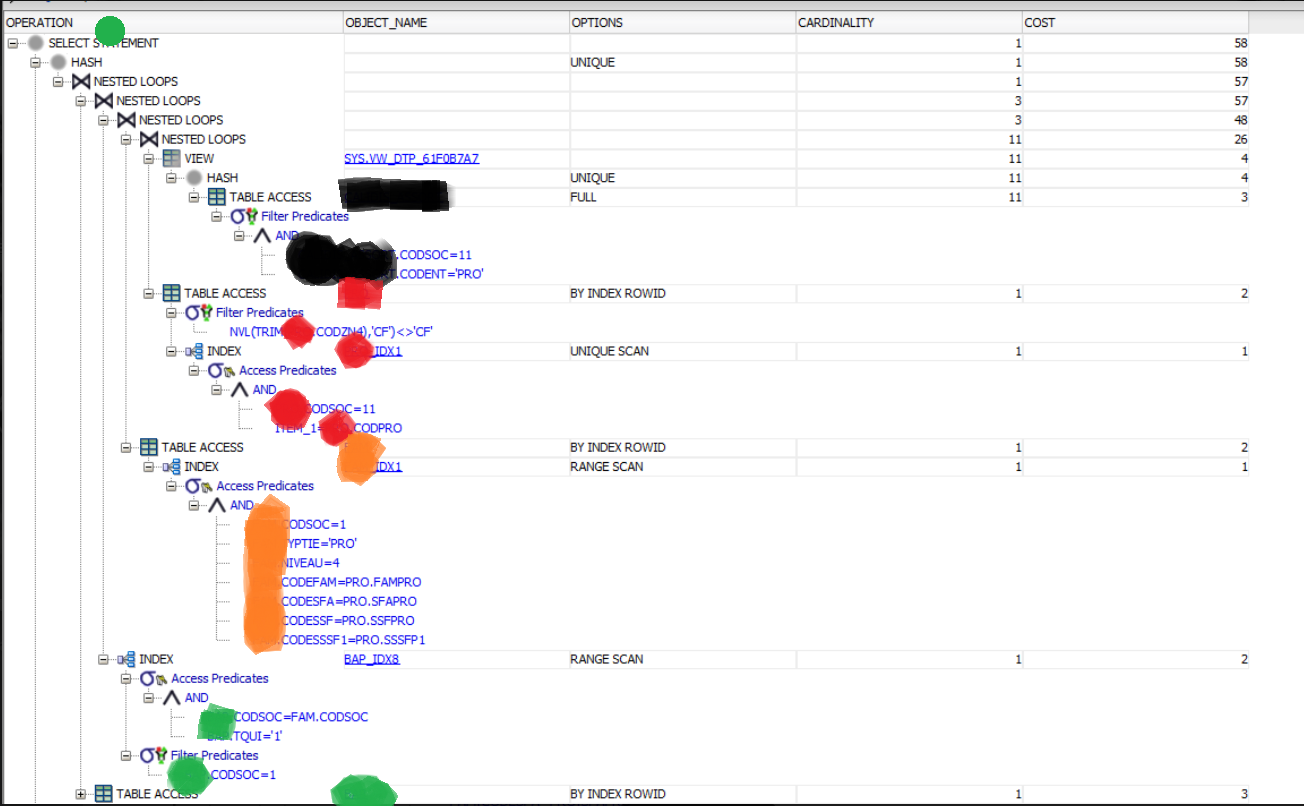Collapse the AND node above the CODEFAM conditions
This screenshot has height=806, width=1304.
(x=195, y=505)
